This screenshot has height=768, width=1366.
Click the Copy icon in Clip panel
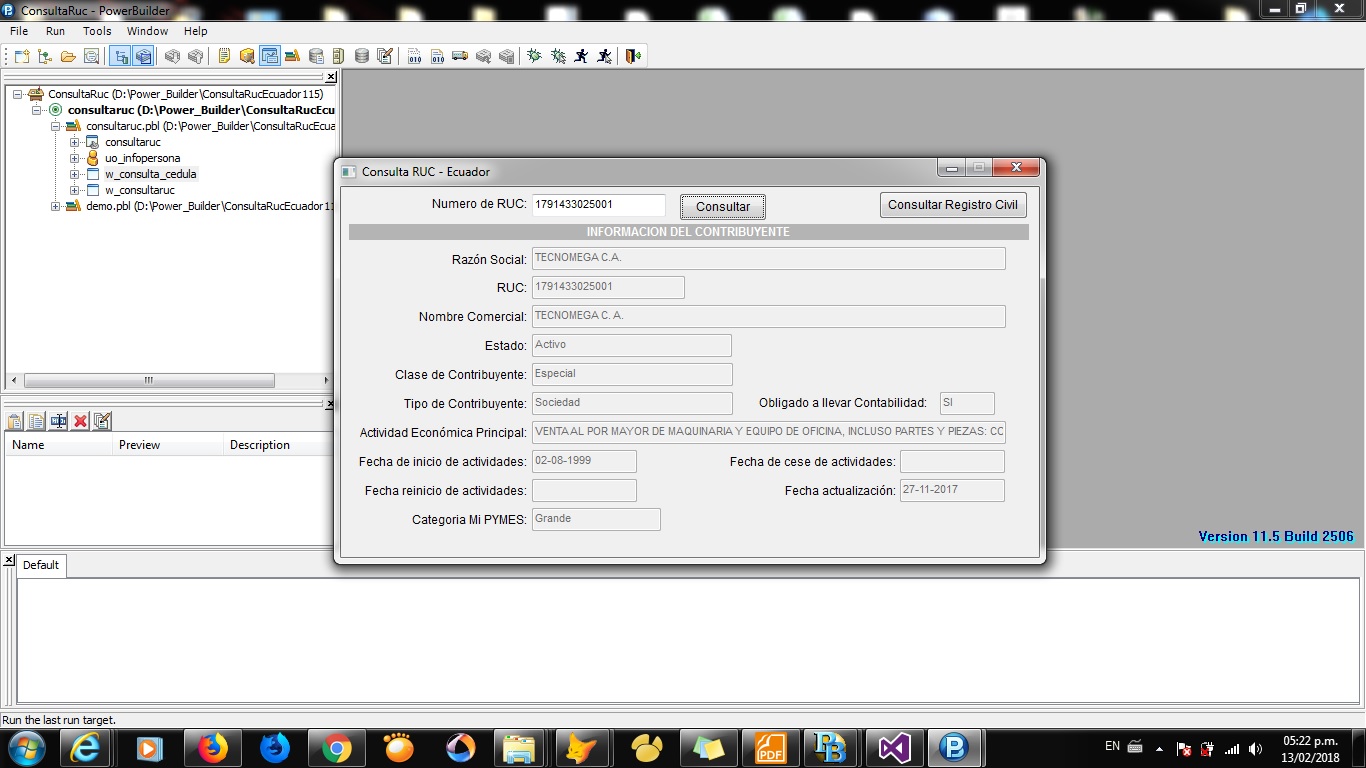pyautogui.click(x=37, y=421)
